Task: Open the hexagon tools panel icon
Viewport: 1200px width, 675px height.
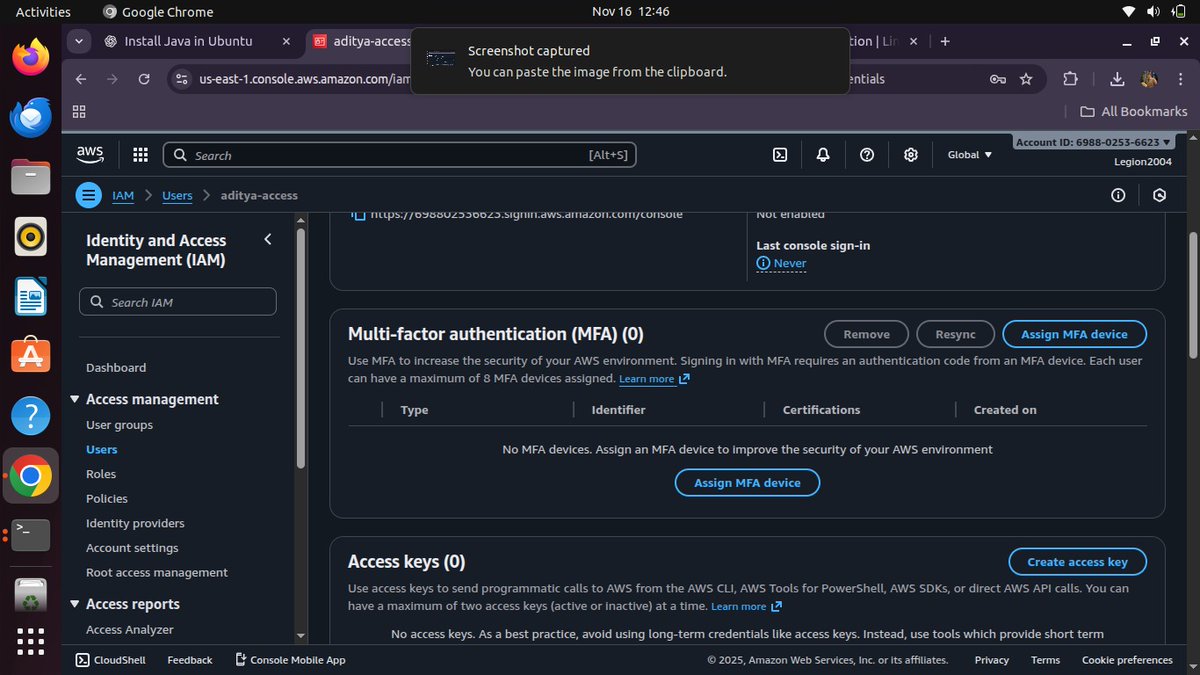Action: [1160, 195]
